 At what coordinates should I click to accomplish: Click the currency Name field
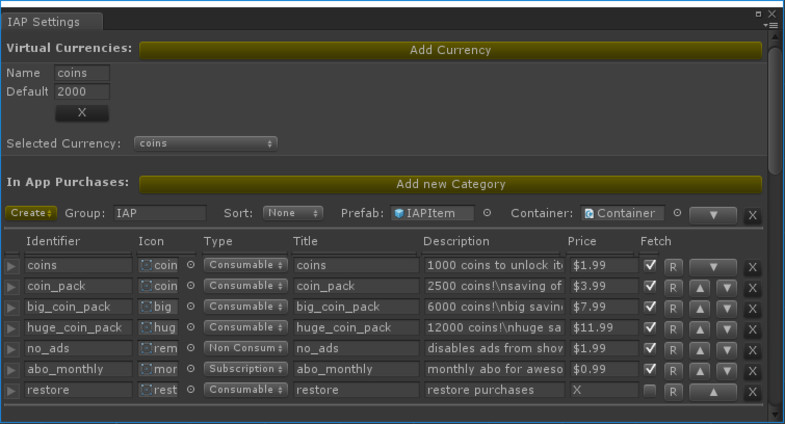82,73
